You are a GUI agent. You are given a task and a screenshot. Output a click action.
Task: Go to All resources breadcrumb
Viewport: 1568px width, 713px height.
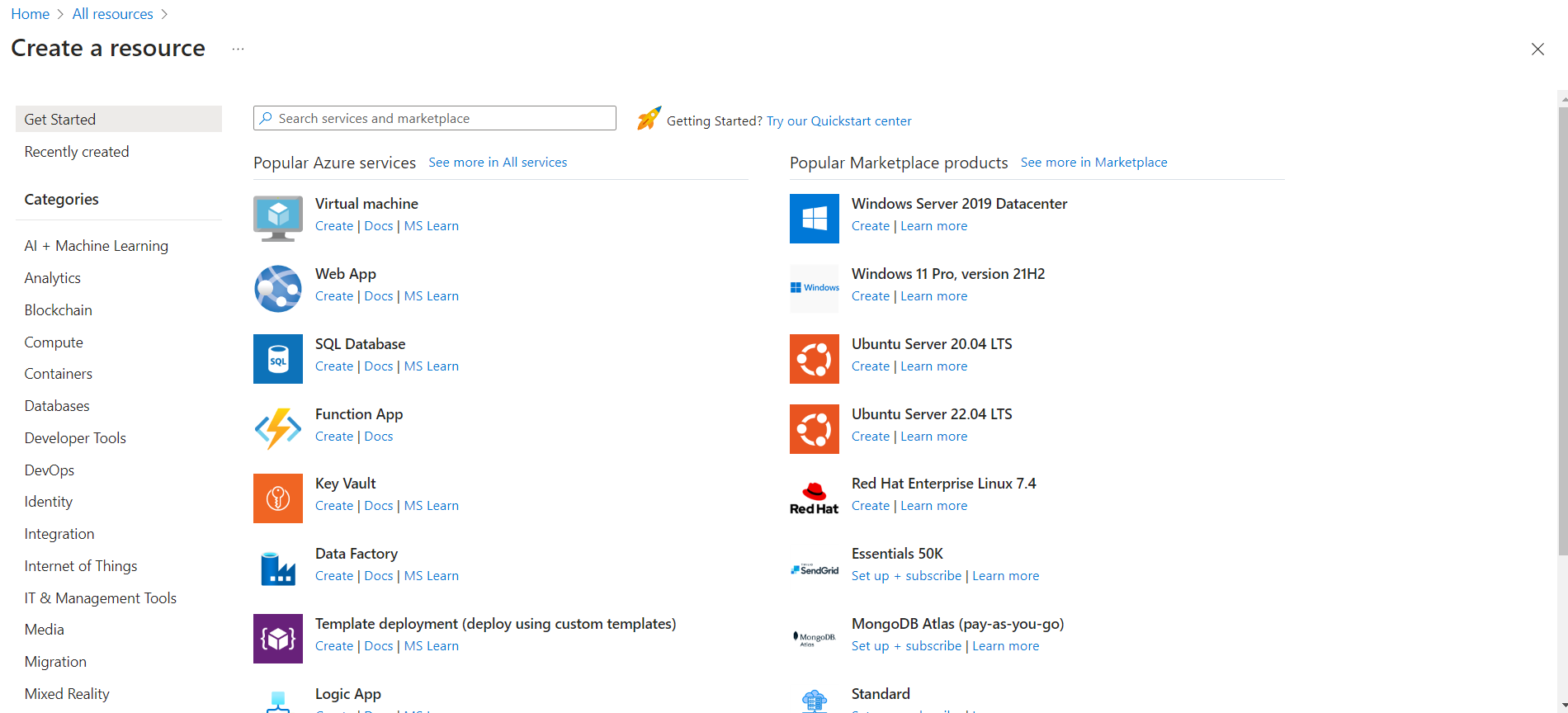pyautogui.click(x=113, y=14)
